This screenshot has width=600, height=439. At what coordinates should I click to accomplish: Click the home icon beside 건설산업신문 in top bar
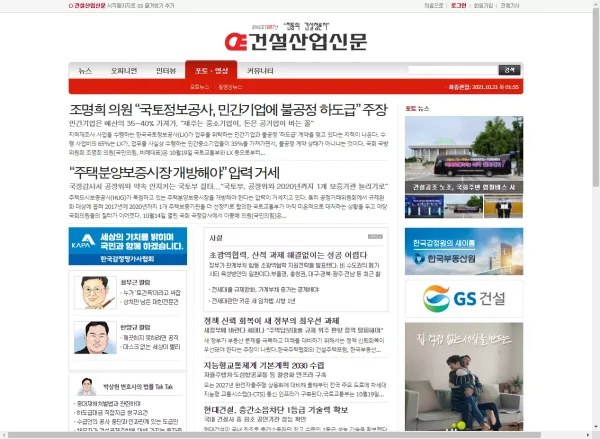[71, 6]
